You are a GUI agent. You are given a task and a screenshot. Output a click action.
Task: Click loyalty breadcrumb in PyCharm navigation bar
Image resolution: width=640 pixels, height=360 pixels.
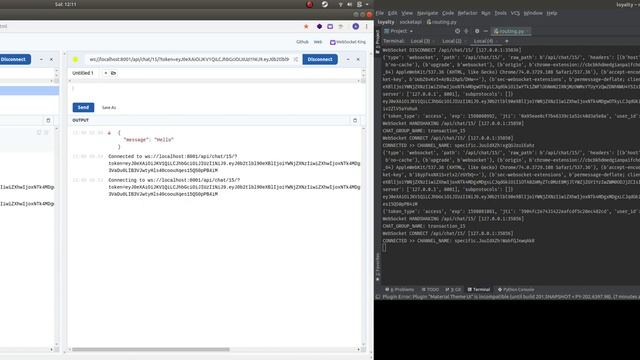coord(386,22)
